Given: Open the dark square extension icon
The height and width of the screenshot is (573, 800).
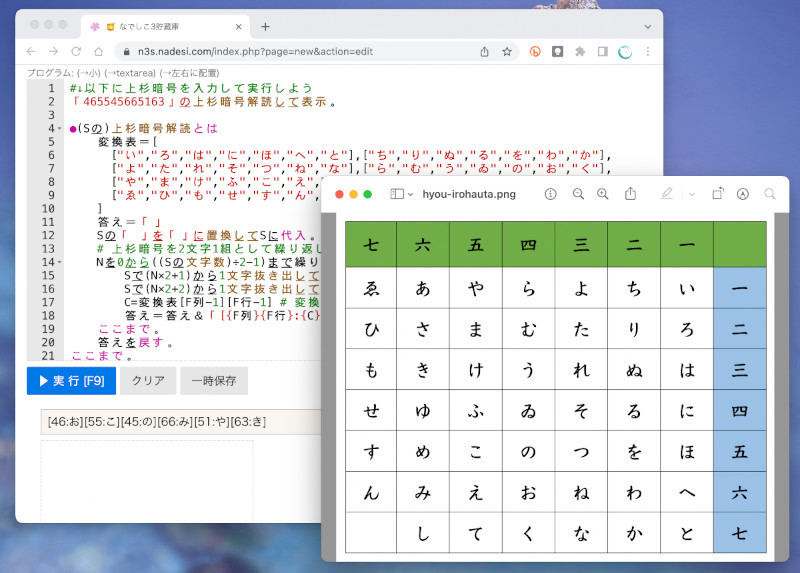Looking at the screenshot, I should coord(557,52).
